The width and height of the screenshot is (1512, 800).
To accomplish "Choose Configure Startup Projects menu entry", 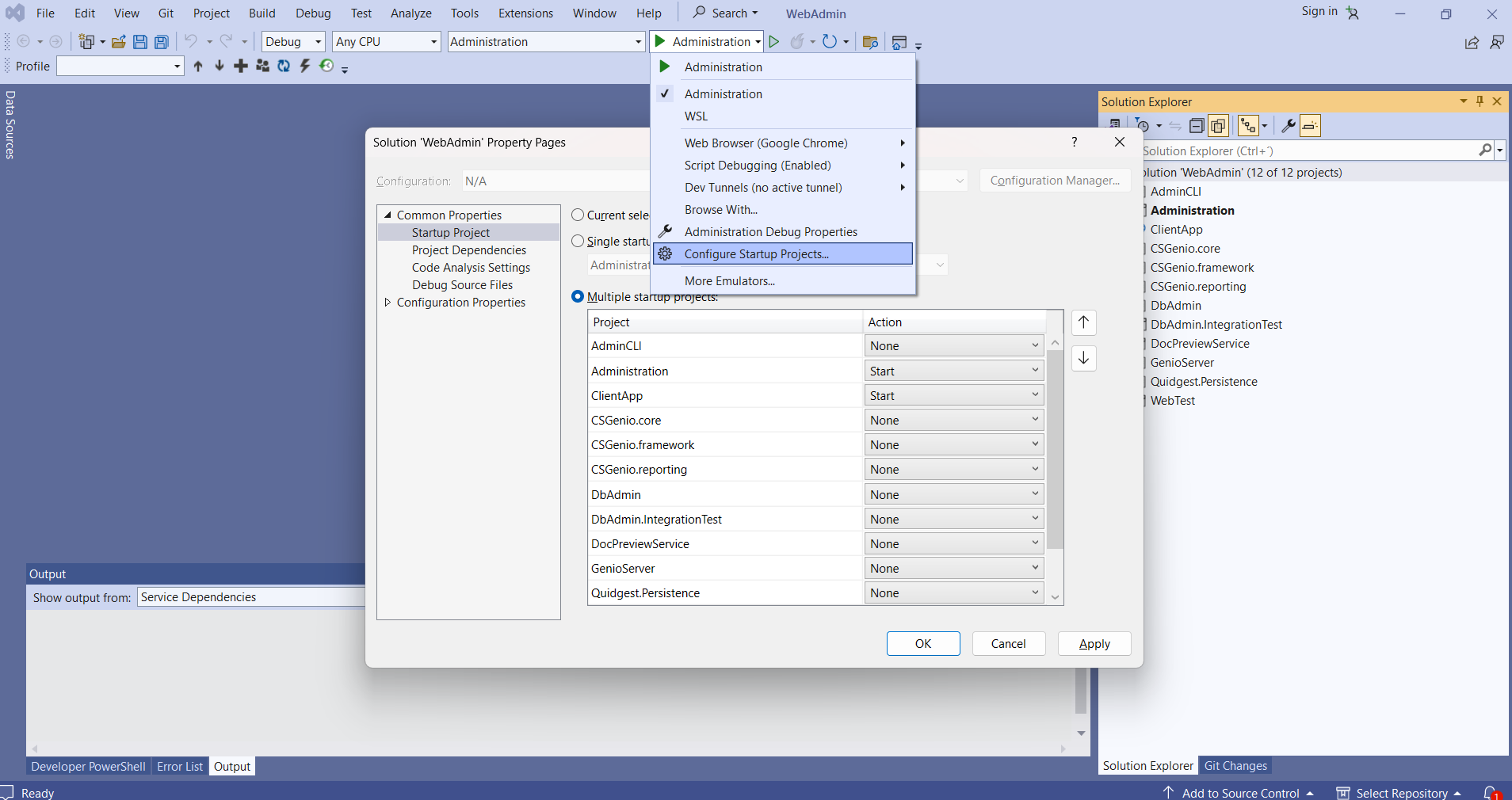I will tap(783, 253).
